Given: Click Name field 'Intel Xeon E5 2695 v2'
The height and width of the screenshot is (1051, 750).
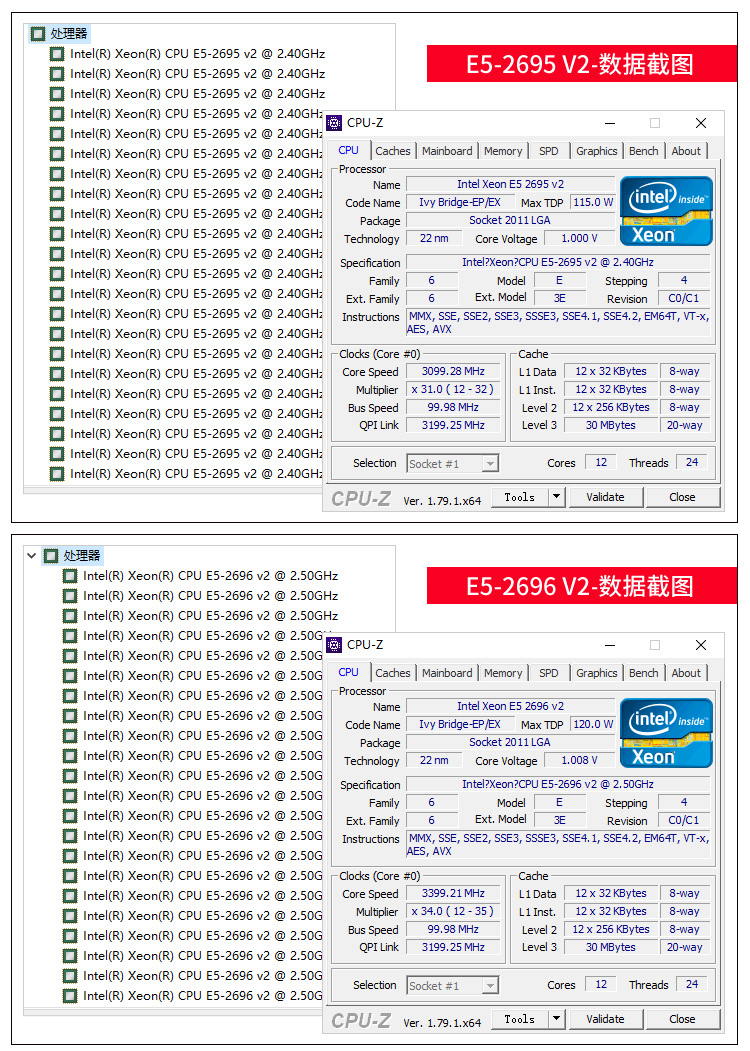Looking at the screenshot, I should click(511, 184).
